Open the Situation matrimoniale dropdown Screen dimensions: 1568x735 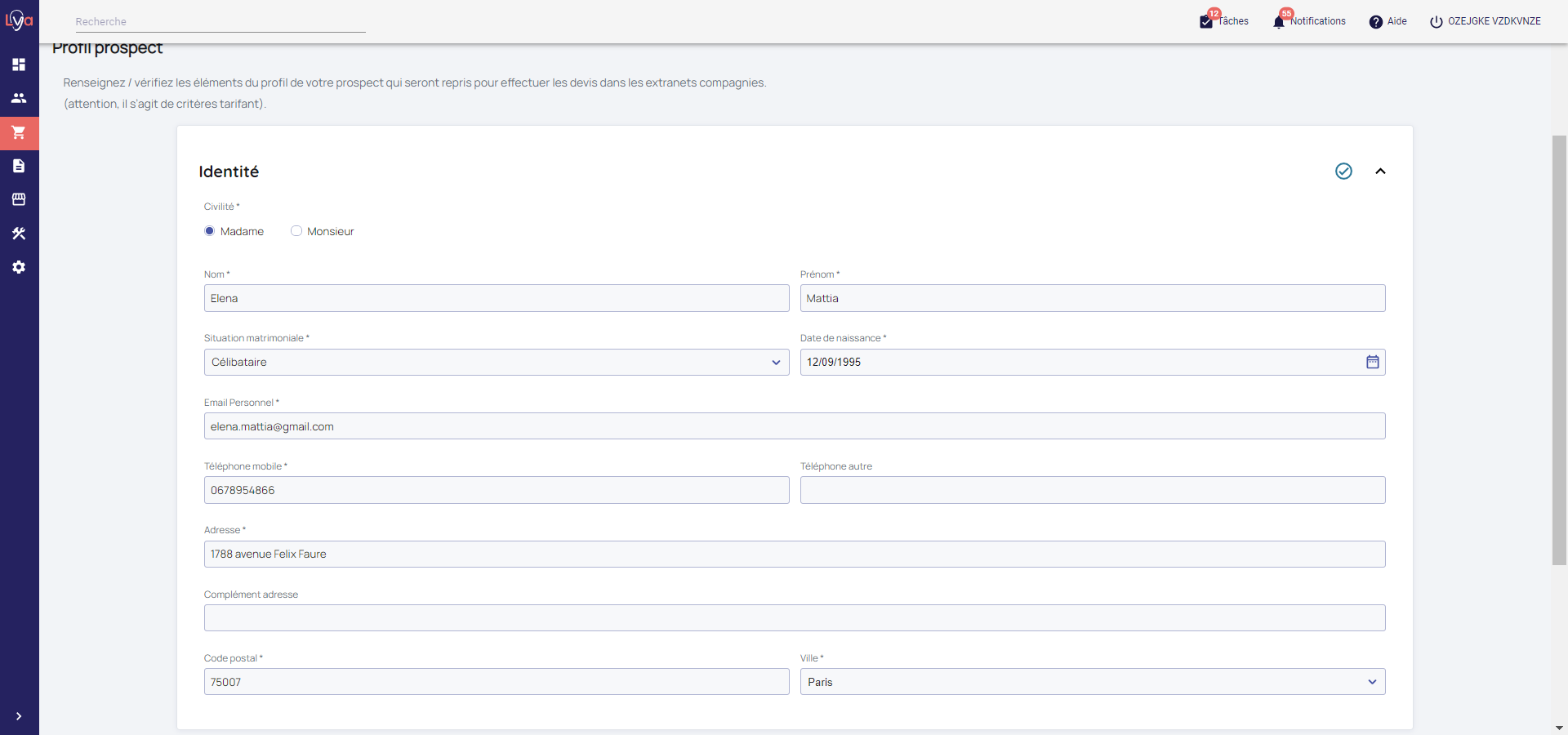pyautogui.click(x=496, y=362)
